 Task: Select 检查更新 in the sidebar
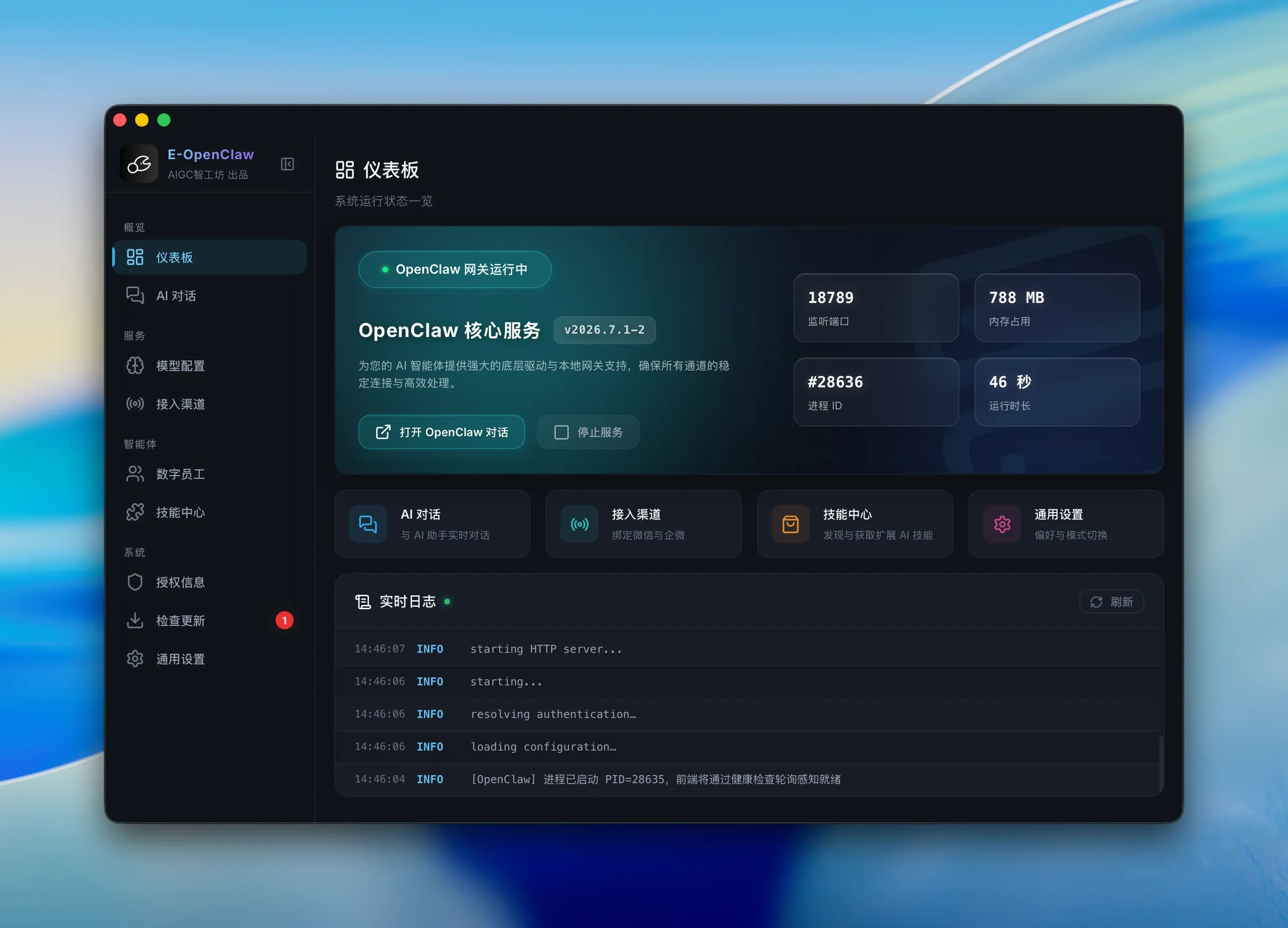pos(209,620)
